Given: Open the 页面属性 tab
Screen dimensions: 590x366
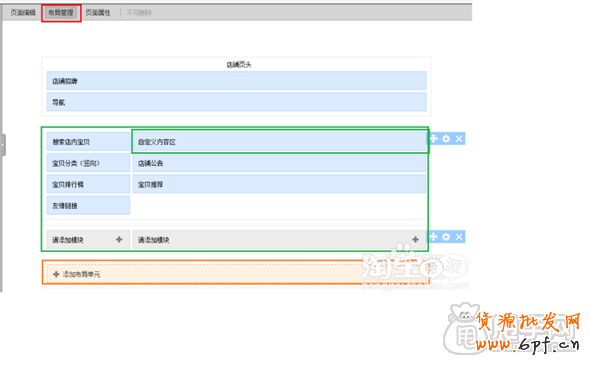Looking at the screenshot, I should [x=98, y=13].
